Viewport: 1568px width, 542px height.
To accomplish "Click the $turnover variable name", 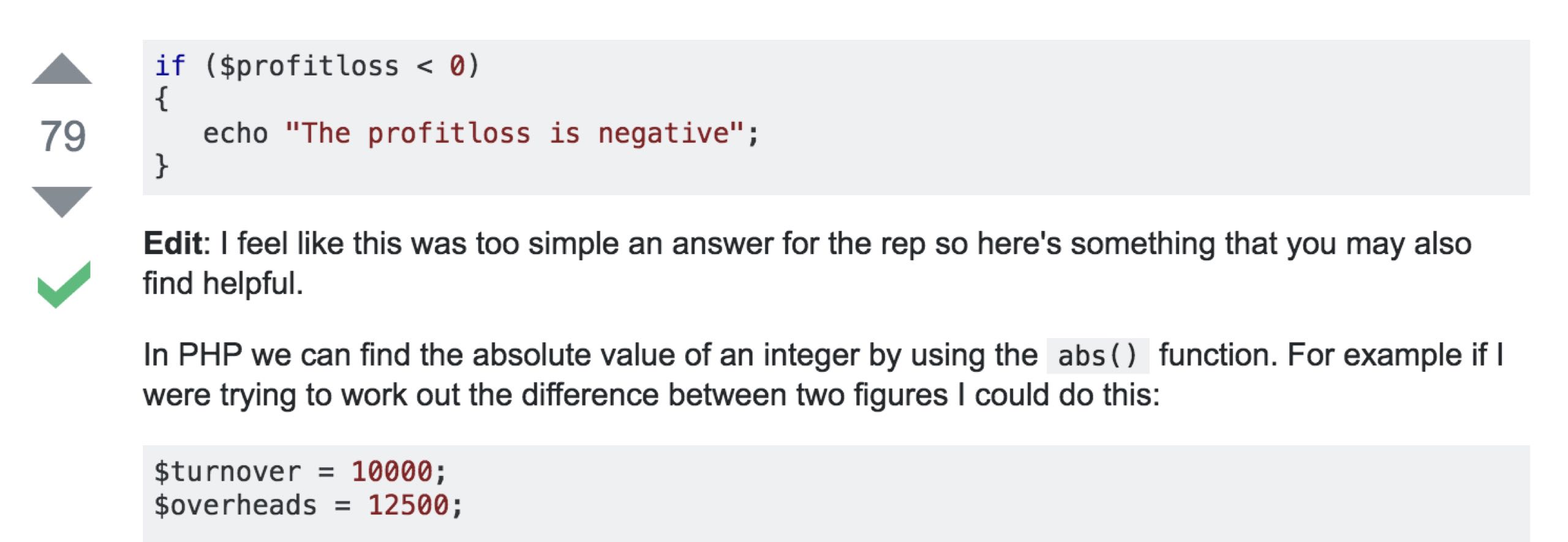I will [227, 472].
